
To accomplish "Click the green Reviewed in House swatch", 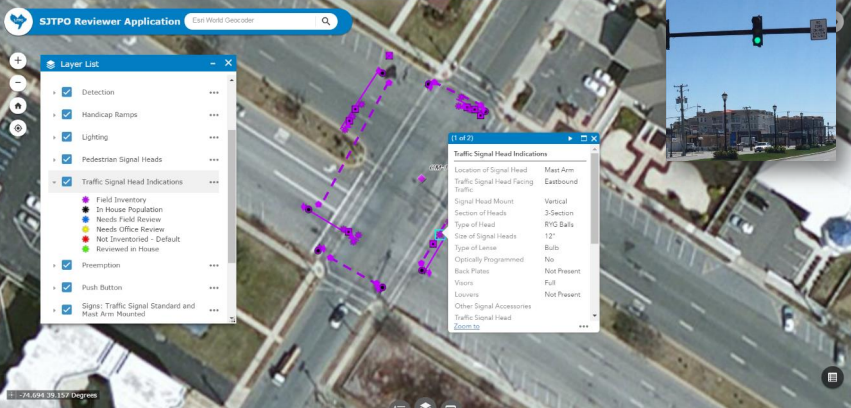I will coord(85,249).
